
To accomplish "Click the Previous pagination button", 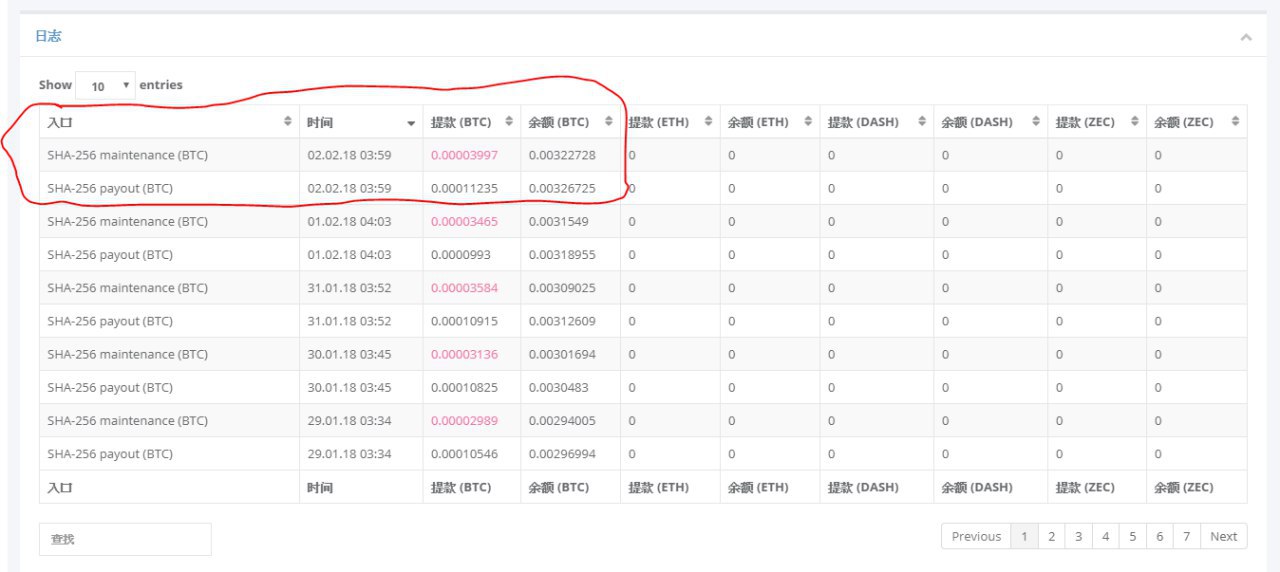I will [x=975, y=537].
